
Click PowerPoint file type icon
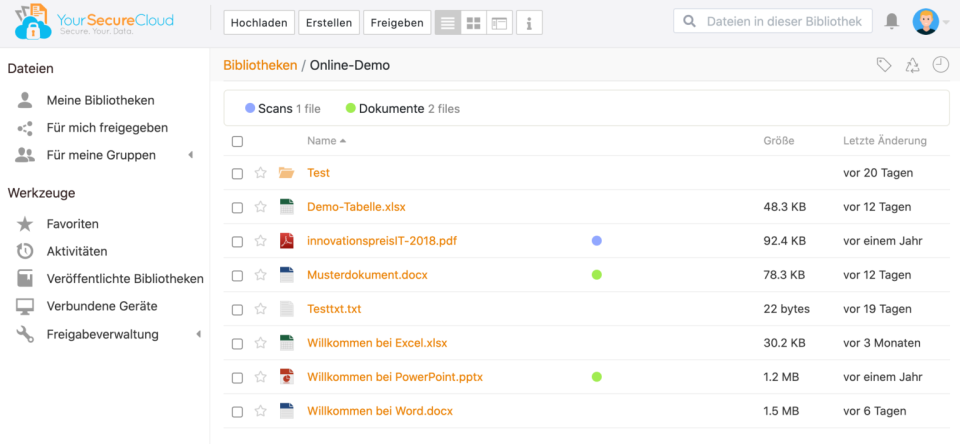tap(287, 377)
